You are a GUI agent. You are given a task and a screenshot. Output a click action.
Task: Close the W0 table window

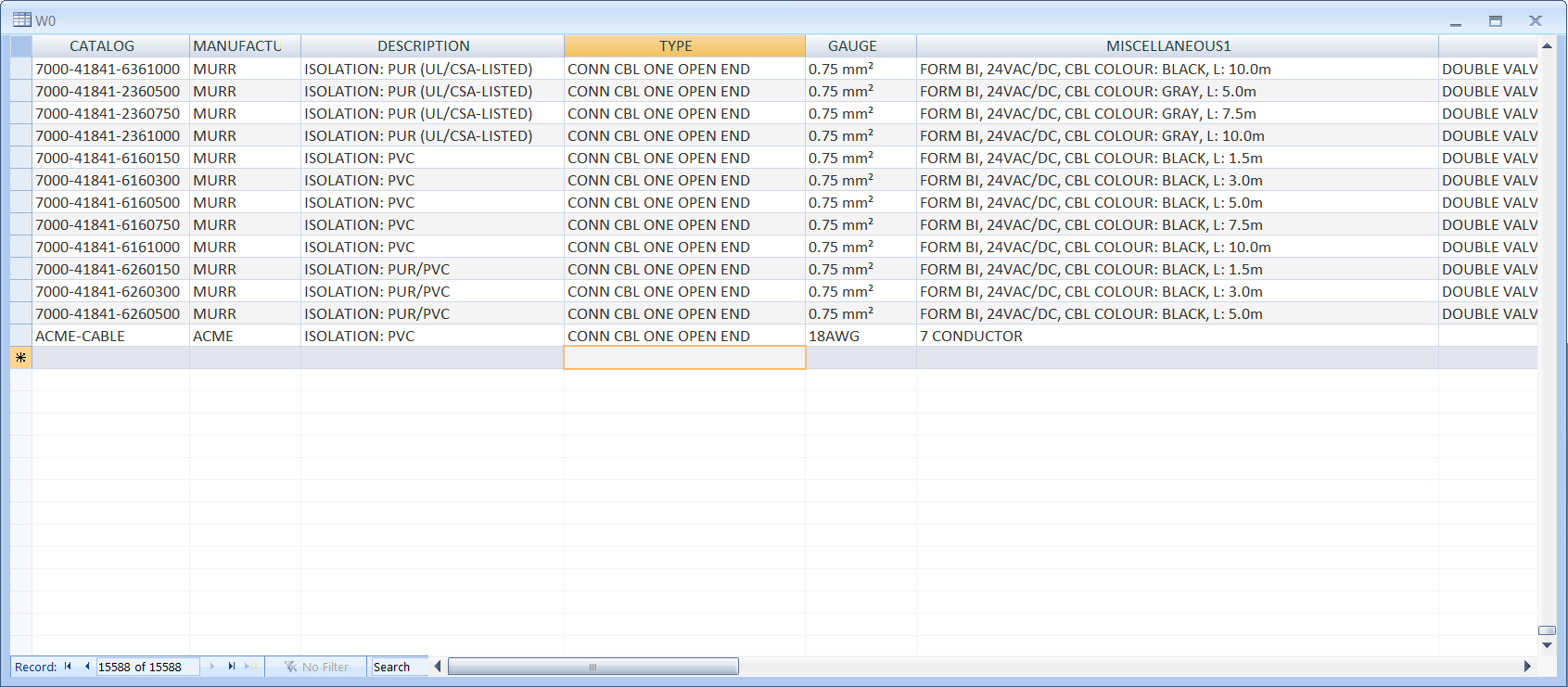coord(1536,20)
